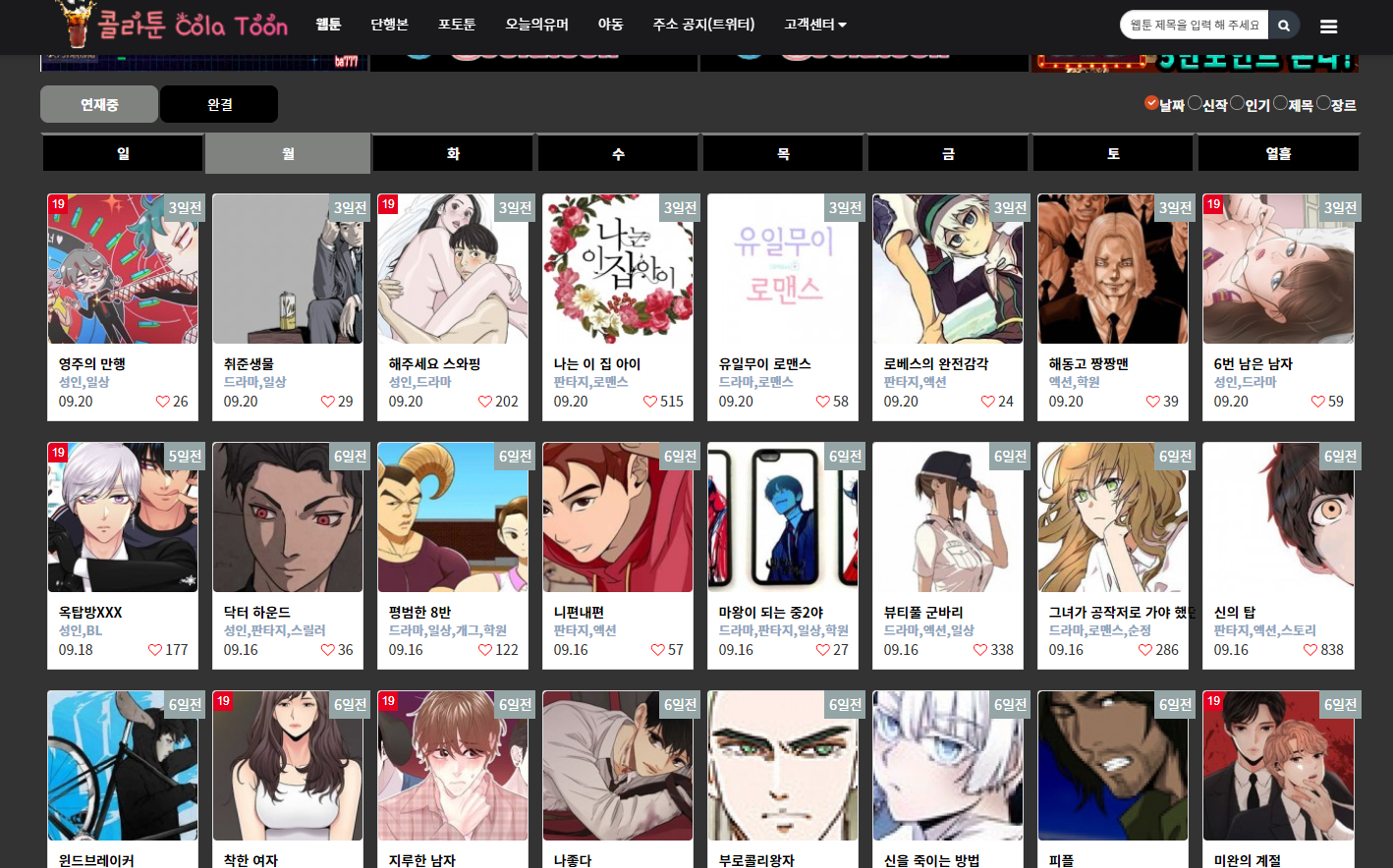1393x868 pixels.
Task: Click 성인,BL genre text on 옥탑방XXX
Action: 80,630
